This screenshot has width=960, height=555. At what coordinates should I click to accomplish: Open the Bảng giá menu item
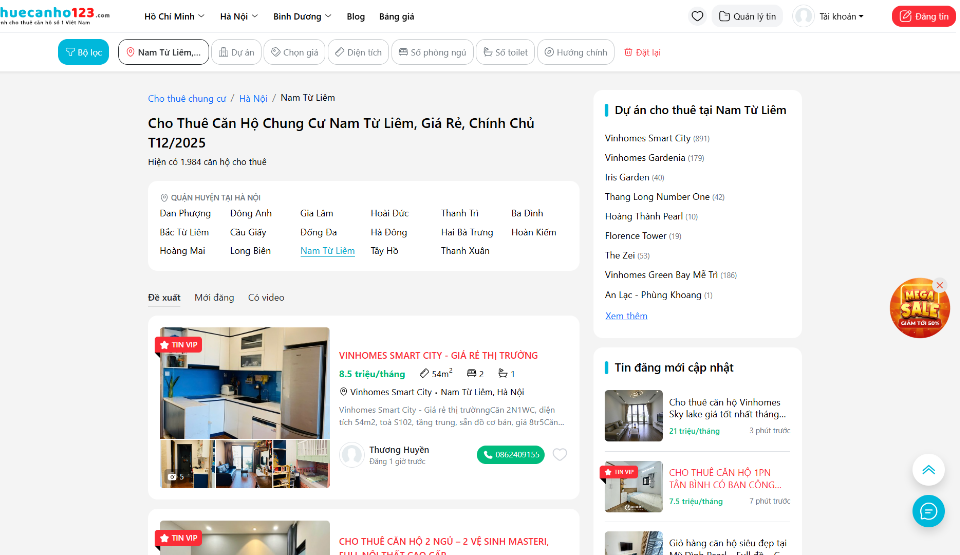point(396,17)
